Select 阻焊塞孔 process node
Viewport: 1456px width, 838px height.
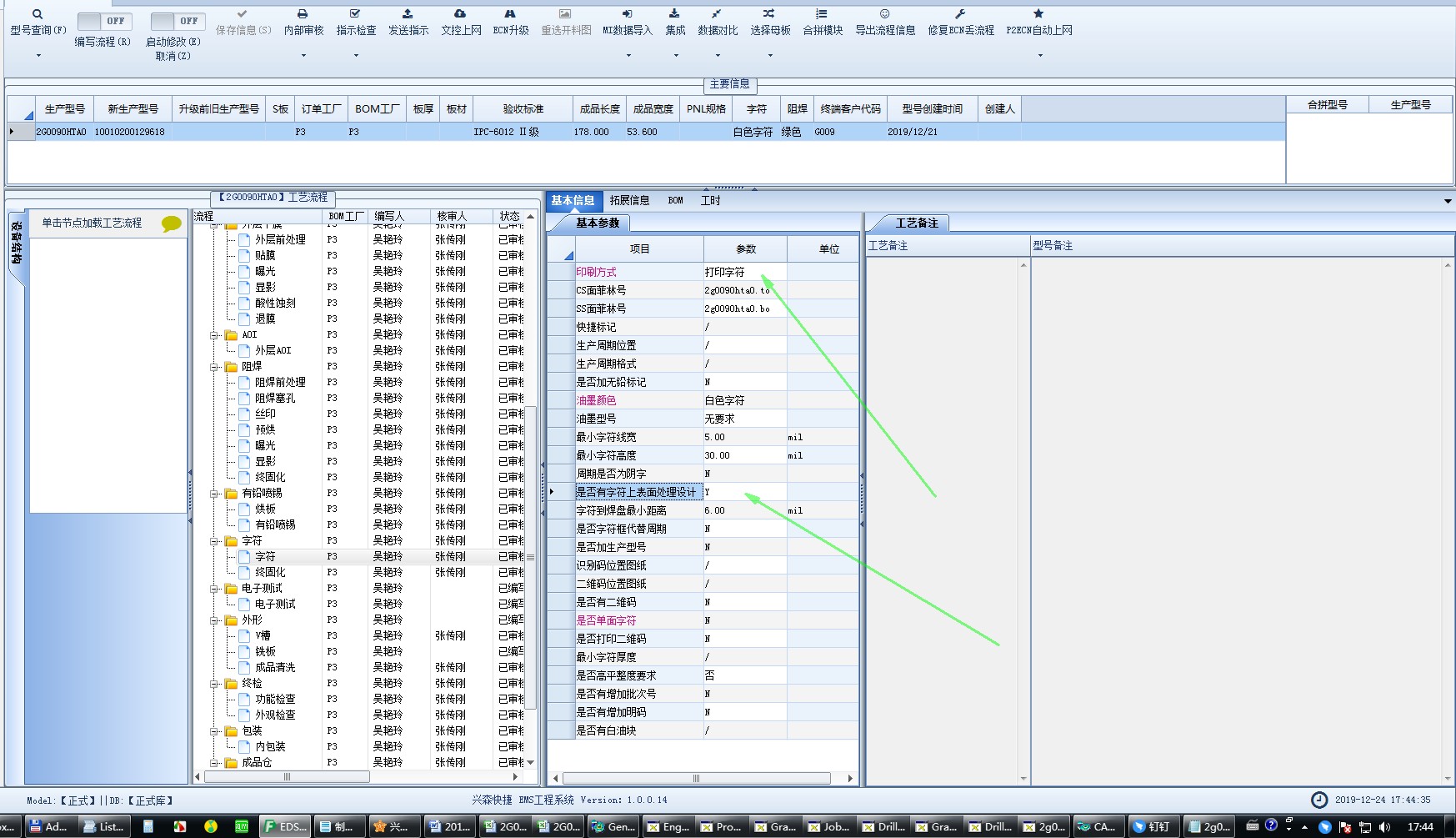point(275,398)
